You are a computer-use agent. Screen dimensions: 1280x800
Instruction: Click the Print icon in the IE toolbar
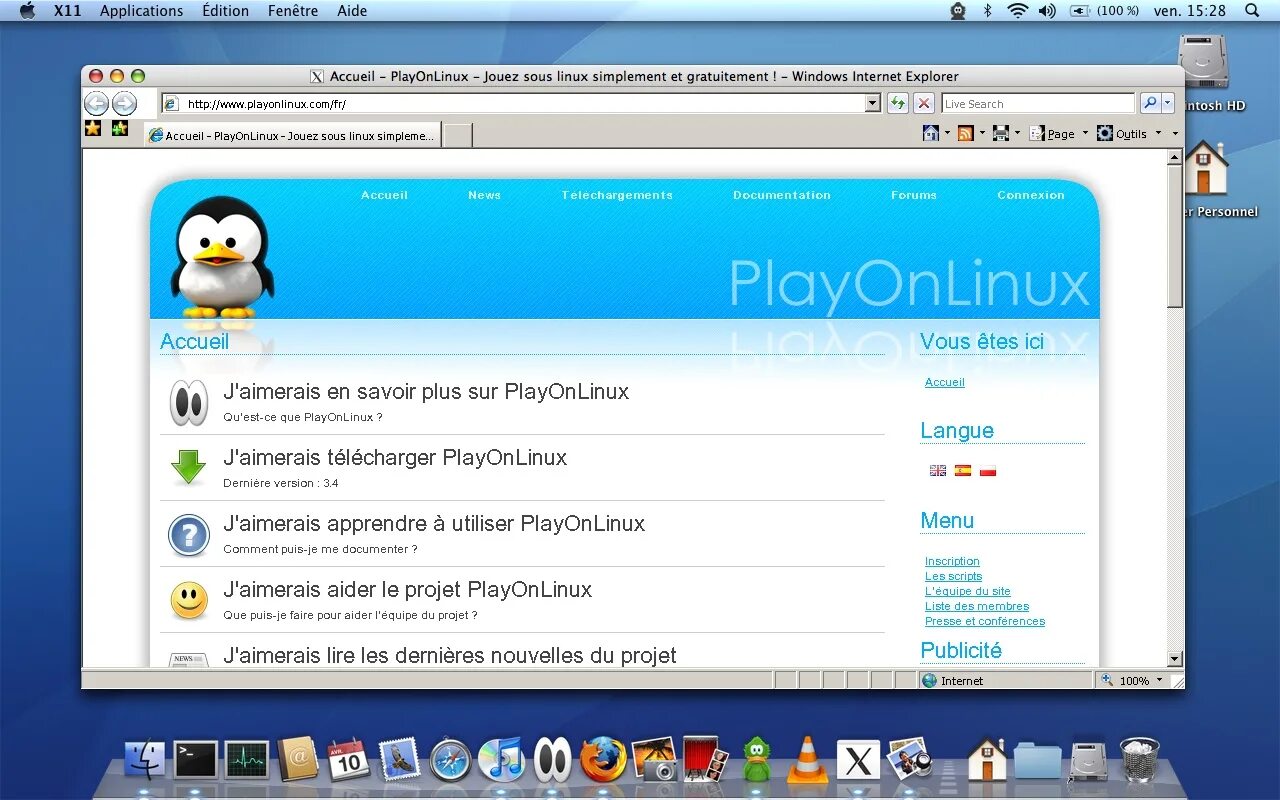tap(1001, 133)
